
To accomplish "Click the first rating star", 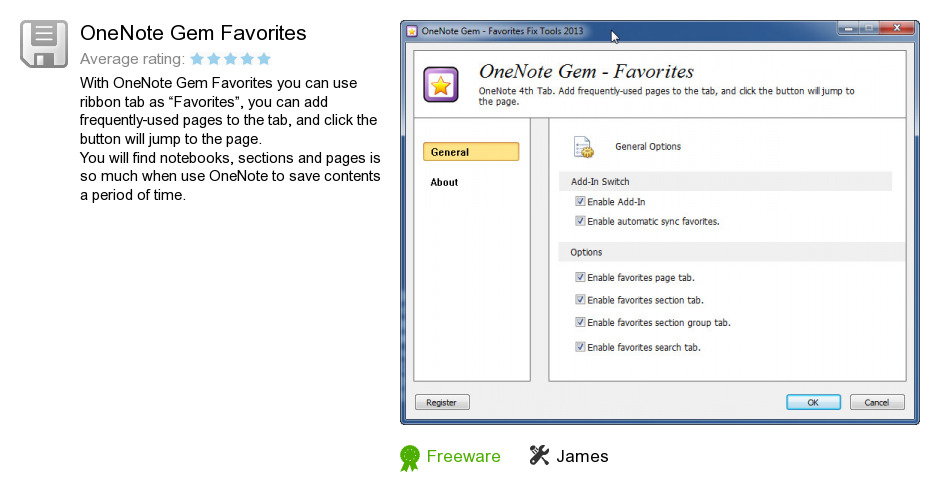I will point(197,59).
